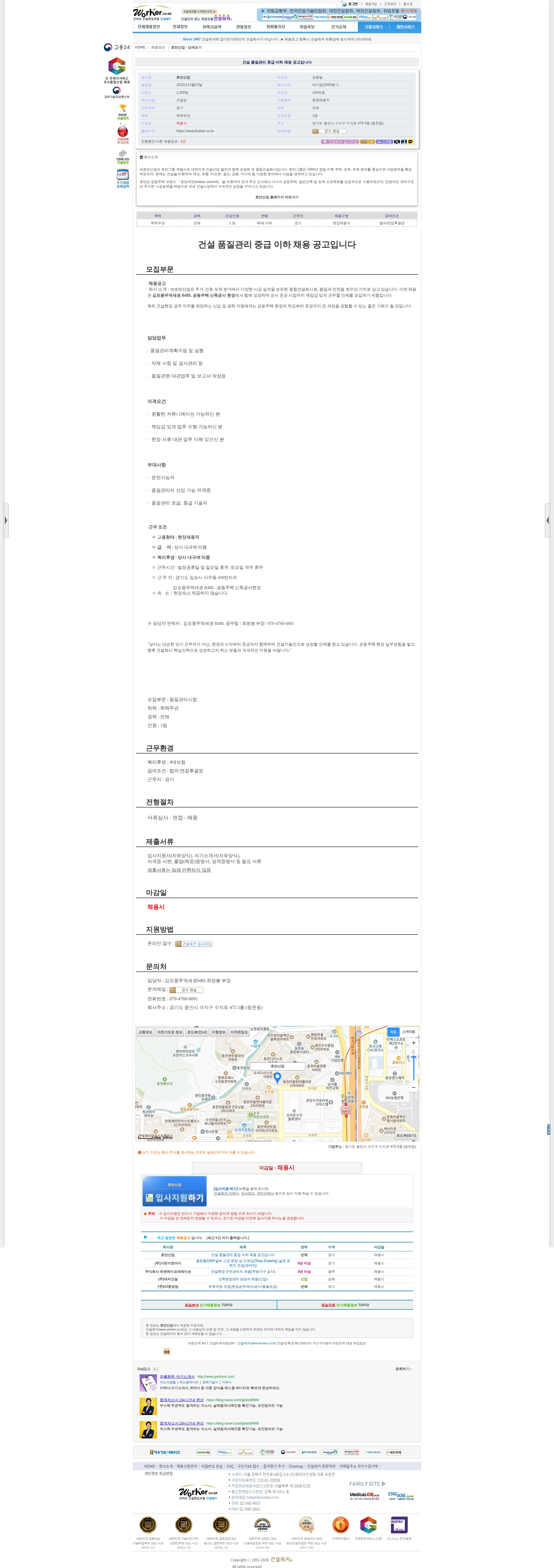This screenshot has width=554, height=1568.
Task: Zoom out the map with minus button
Action: [x=413, y=1087]
